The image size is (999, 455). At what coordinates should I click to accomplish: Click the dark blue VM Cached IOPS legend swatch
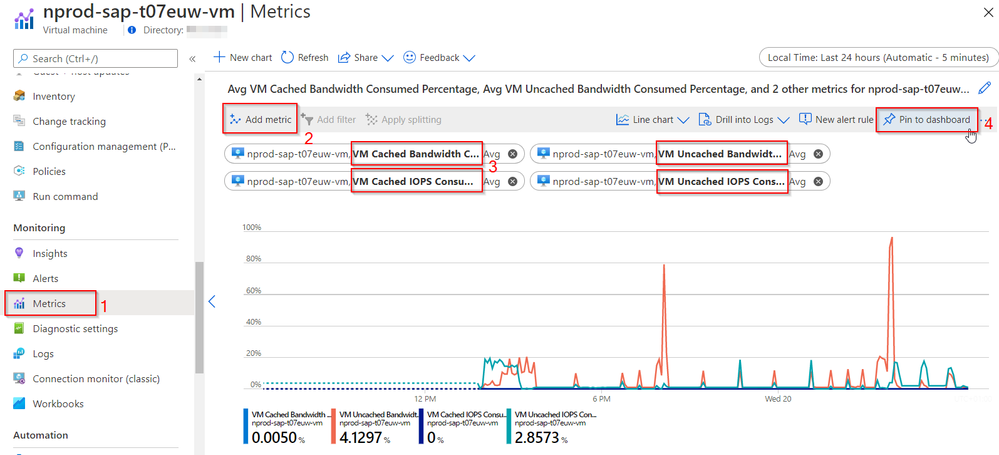click(x=420, y=426)
